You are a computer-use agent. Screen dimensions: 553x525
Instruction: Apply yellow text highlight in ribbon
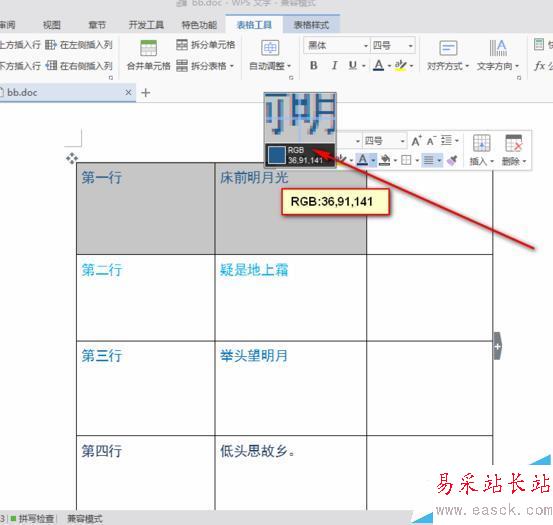tap(400, 65)
